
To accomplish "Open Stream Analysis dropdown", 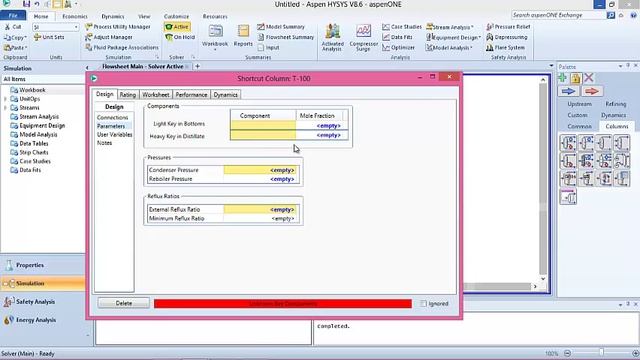I will coord(450,27).
